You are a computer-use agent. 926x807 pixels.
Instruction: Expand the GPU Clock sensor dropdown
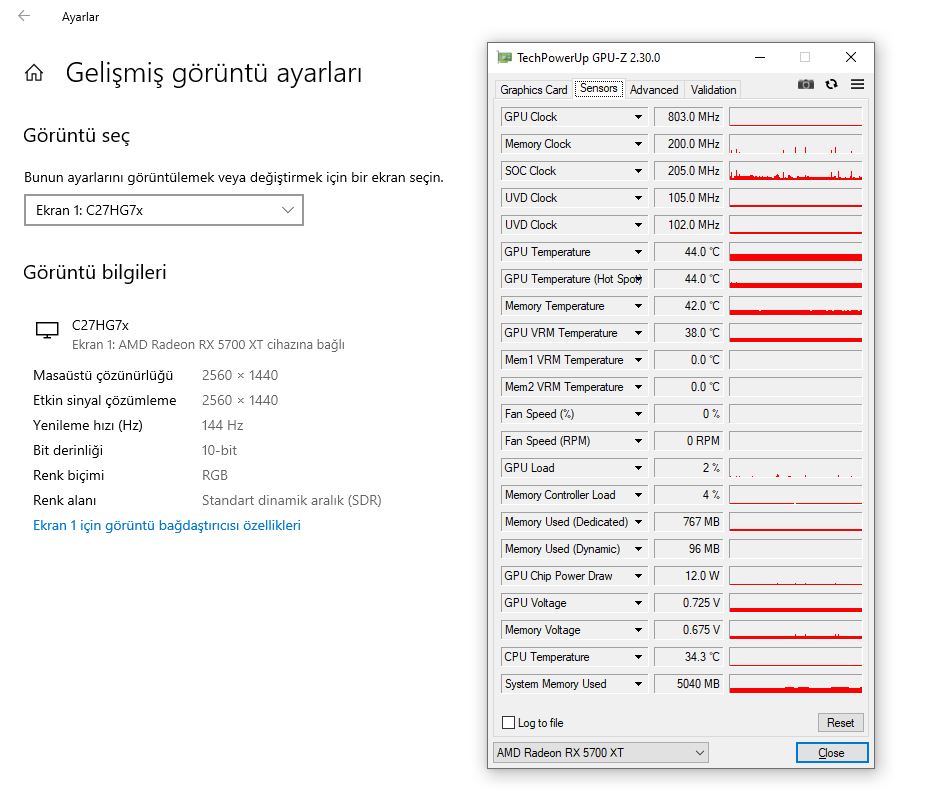click(638, 117)
